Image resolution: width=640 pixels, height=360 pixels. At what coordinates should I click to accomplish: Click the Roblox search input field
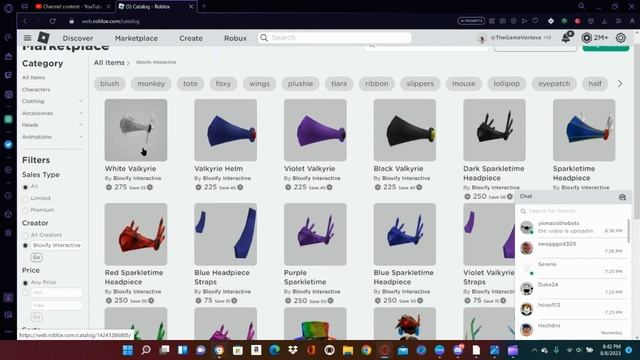point(335,38)
